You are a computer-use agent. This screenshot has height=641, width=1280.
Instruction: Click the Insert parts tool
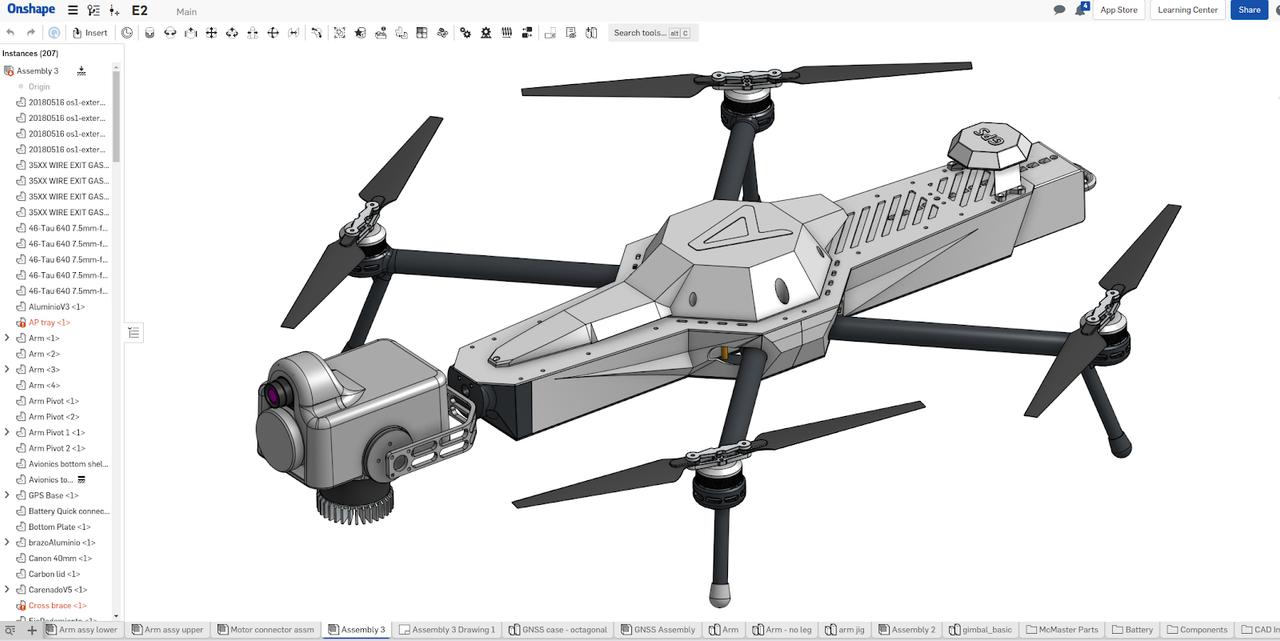click(90, 32)
